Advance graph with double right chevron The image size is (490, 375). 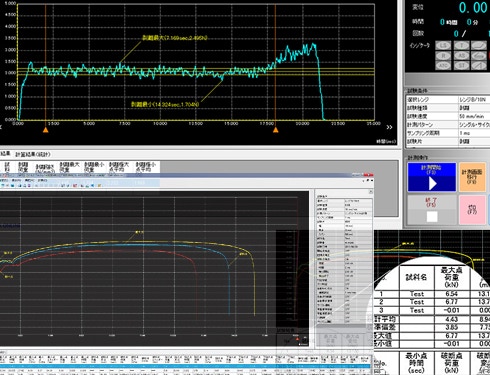coord(389,127)
